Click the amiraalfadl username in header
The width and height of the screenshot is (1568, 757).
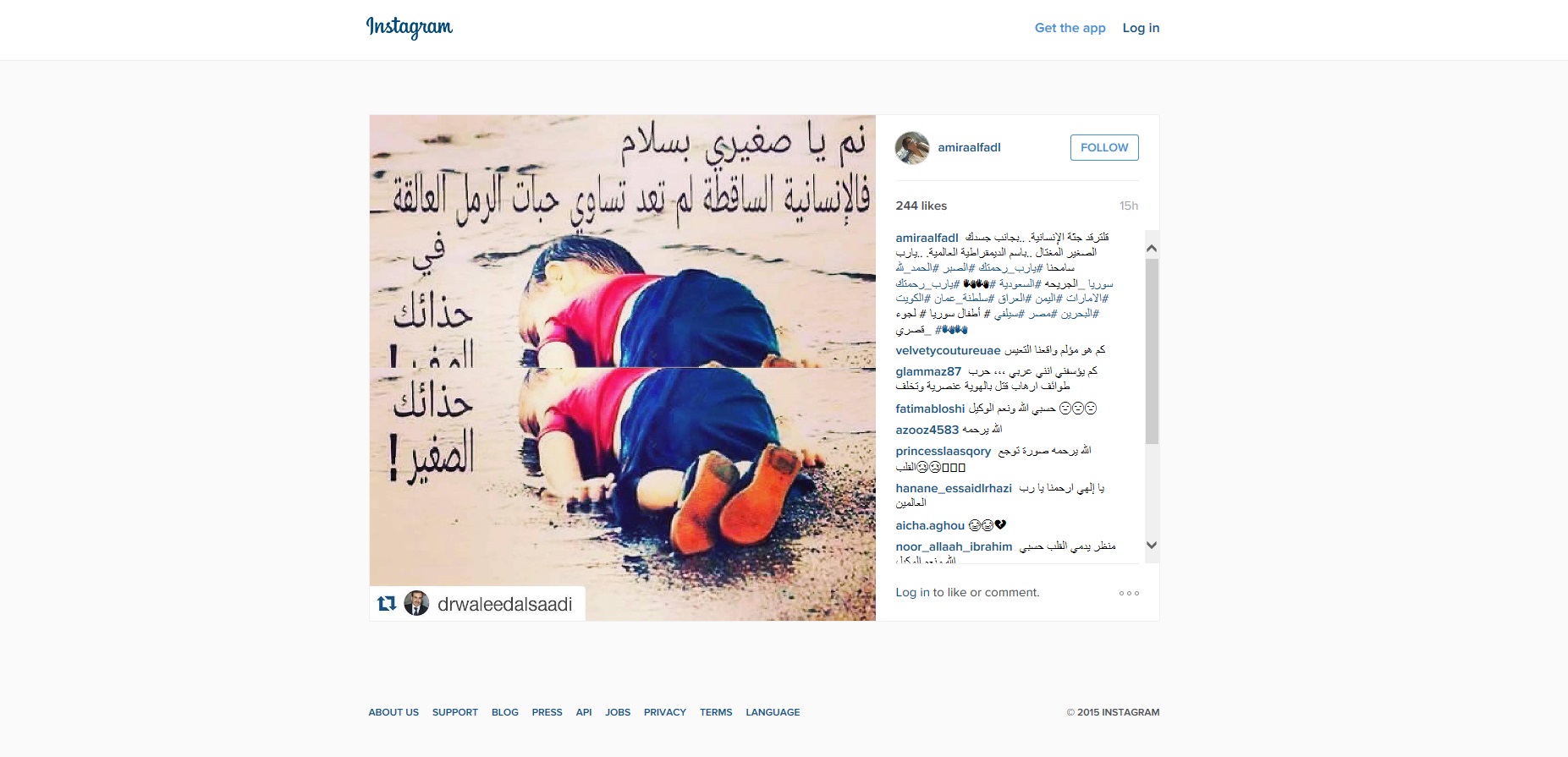pos(969,147)
